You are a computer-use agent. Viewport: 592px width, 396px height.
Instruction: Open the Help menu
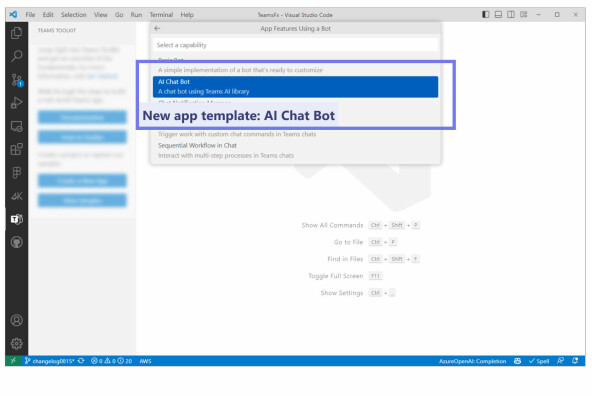pyautogui.click(x=187, y=14)
